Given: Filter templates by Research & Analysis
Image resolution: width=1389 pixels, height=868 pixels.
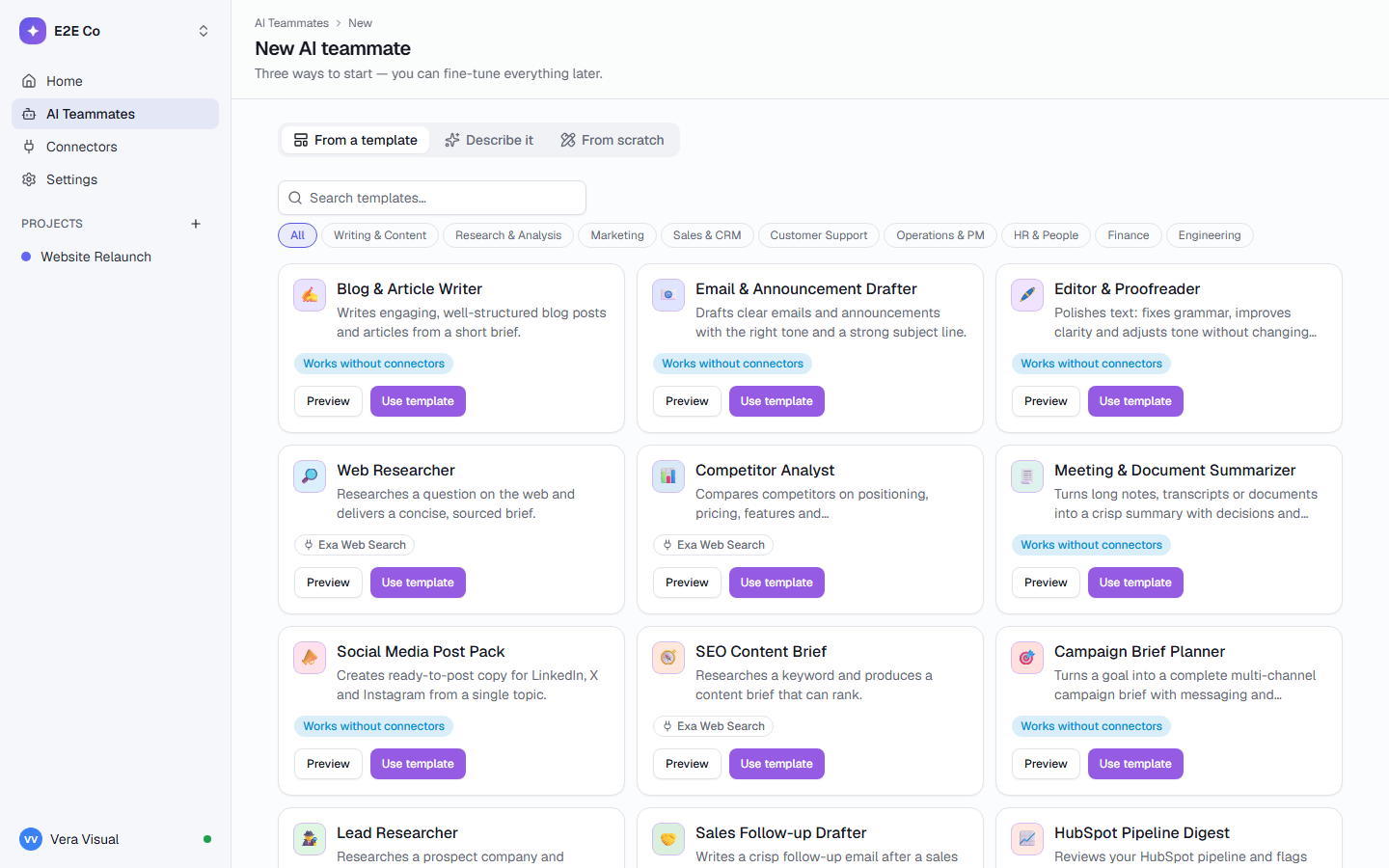Looking at the screenshot, I should [x=508, y=235].
